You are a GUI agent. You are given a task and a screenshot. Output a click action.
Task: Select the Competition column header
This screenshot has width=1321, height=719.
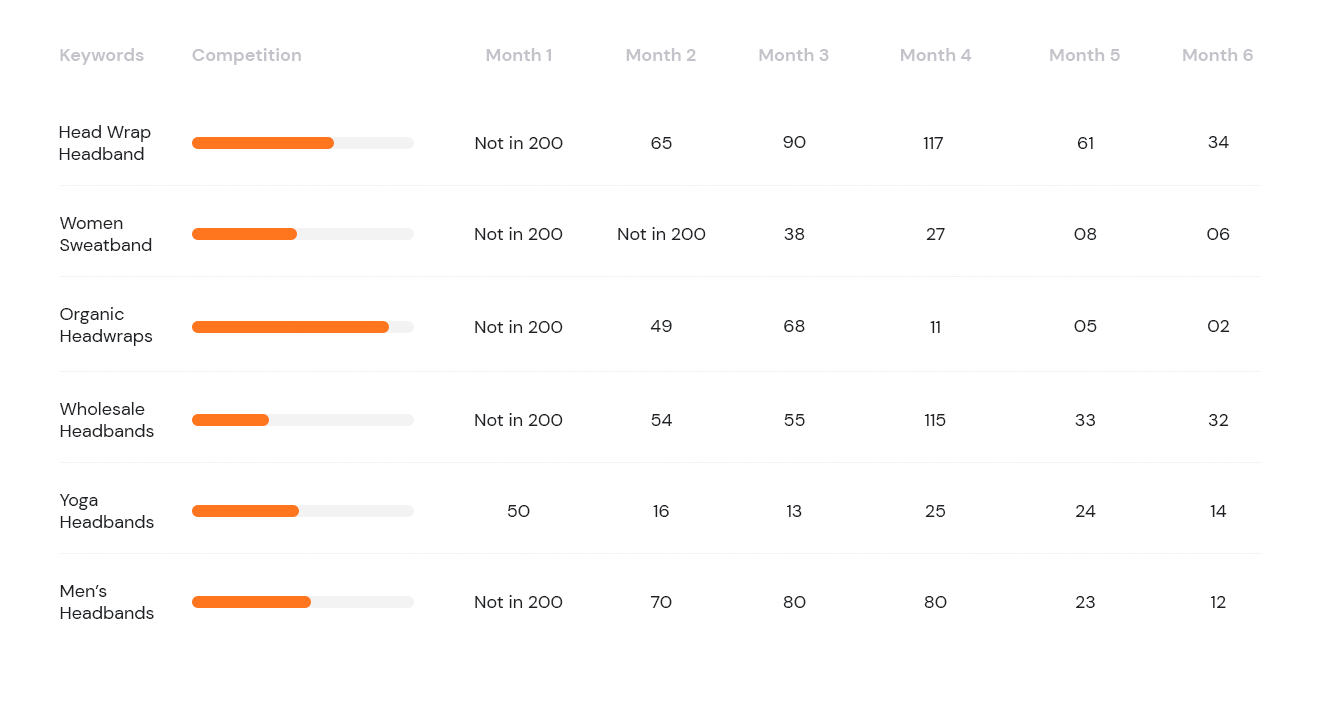pos(246,55)
